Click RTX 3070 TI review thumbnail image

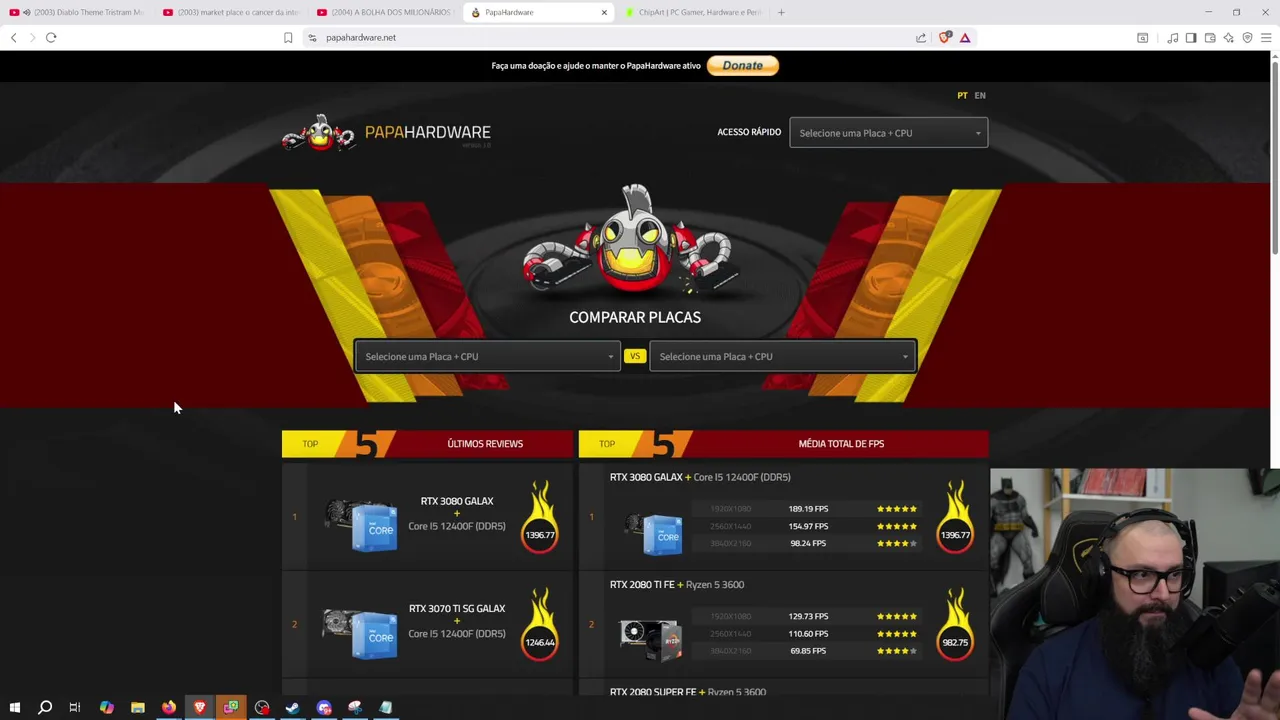tap(361, 633)
